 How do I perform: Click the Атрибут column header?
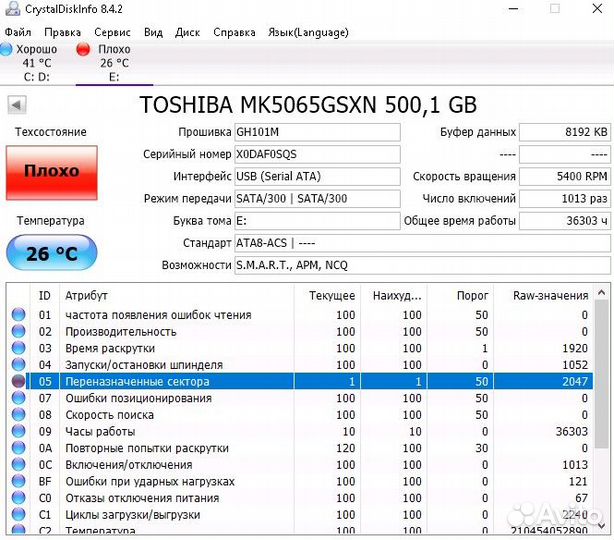pos(176,296)
